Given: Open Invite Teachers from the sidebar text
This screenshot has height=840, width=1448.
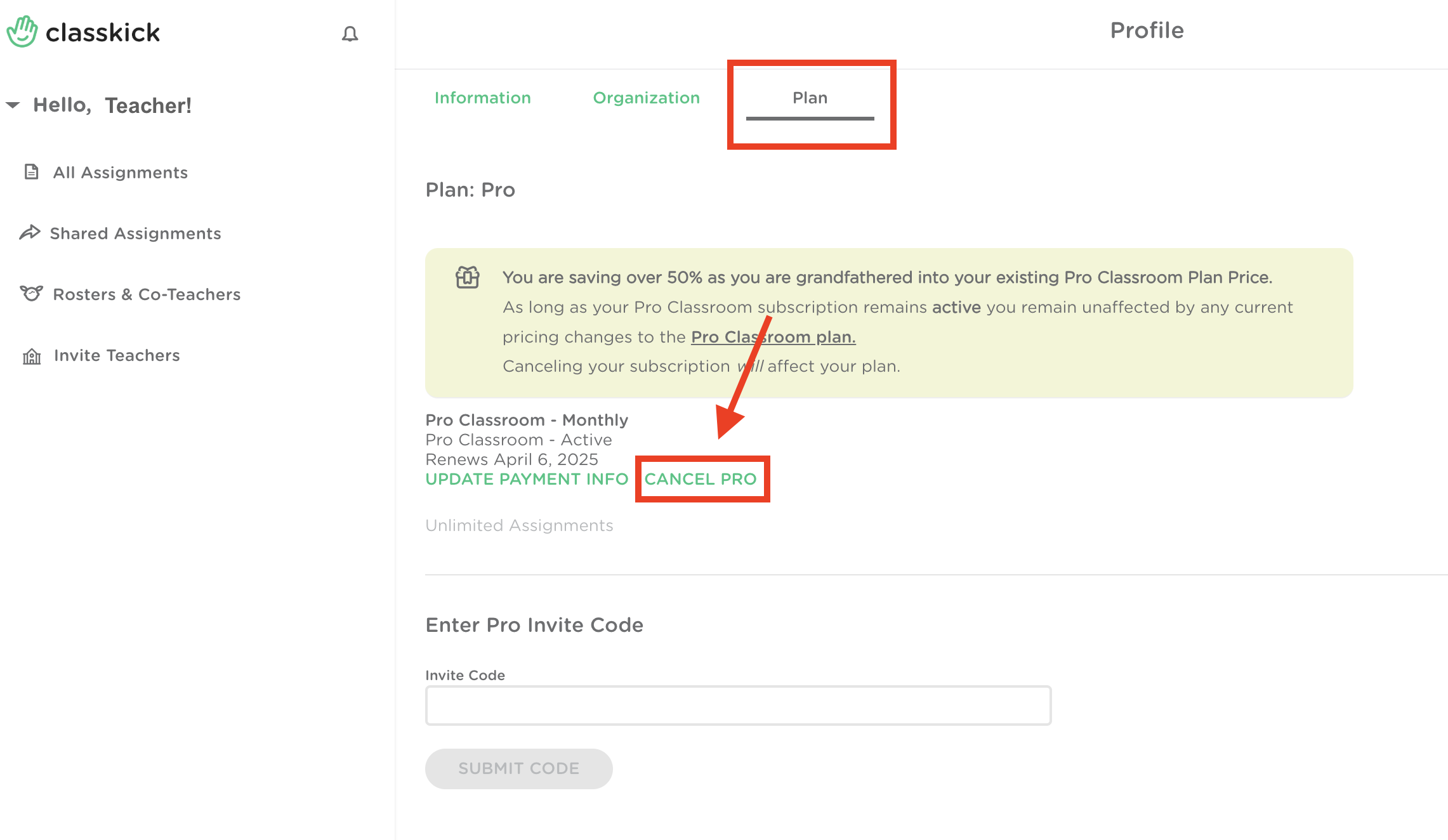Looking at the screenshot, I should 117,355.
